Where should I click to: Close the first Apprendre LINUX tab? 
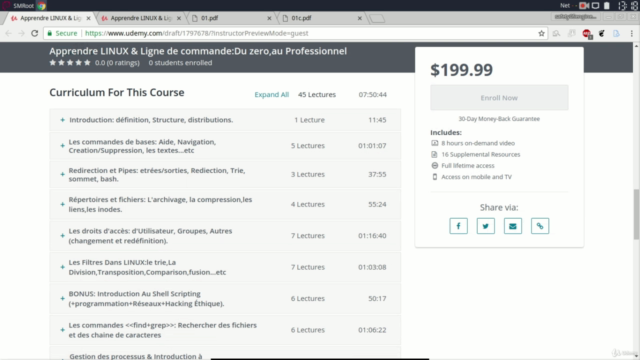point(88,18)
